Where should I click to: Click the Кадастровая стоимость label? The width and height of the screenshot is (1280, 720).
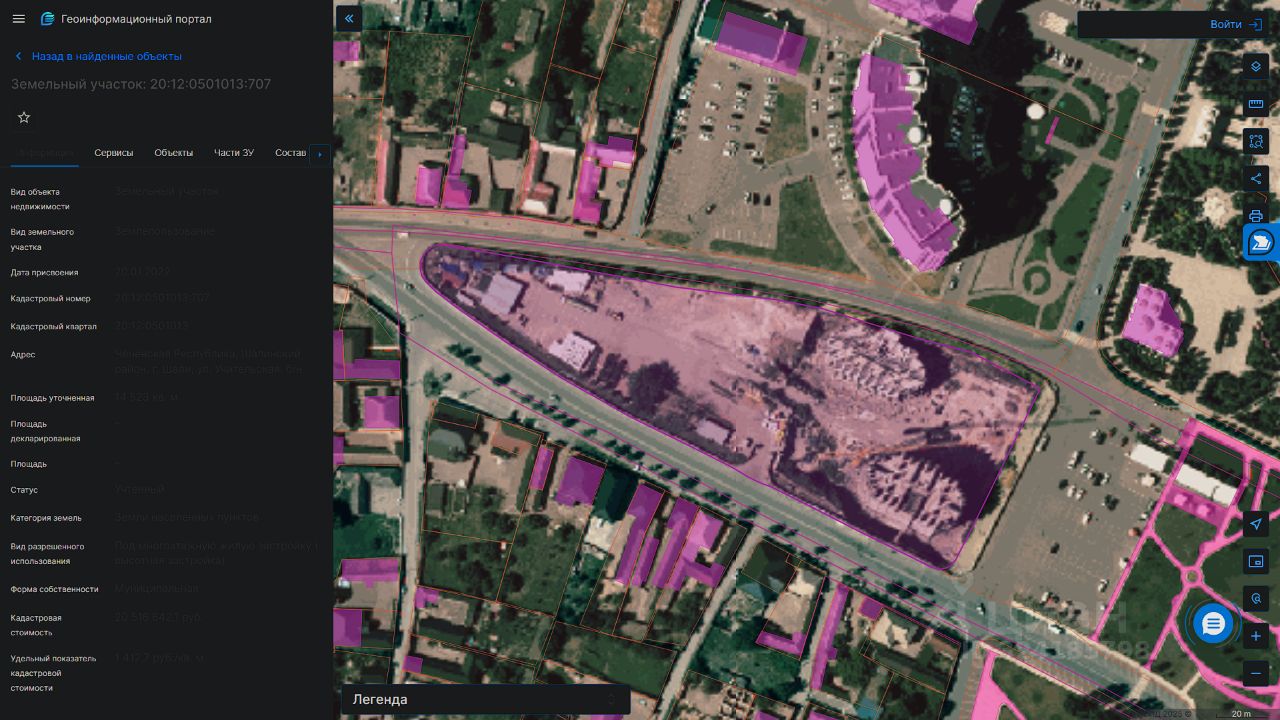(37, 625)
